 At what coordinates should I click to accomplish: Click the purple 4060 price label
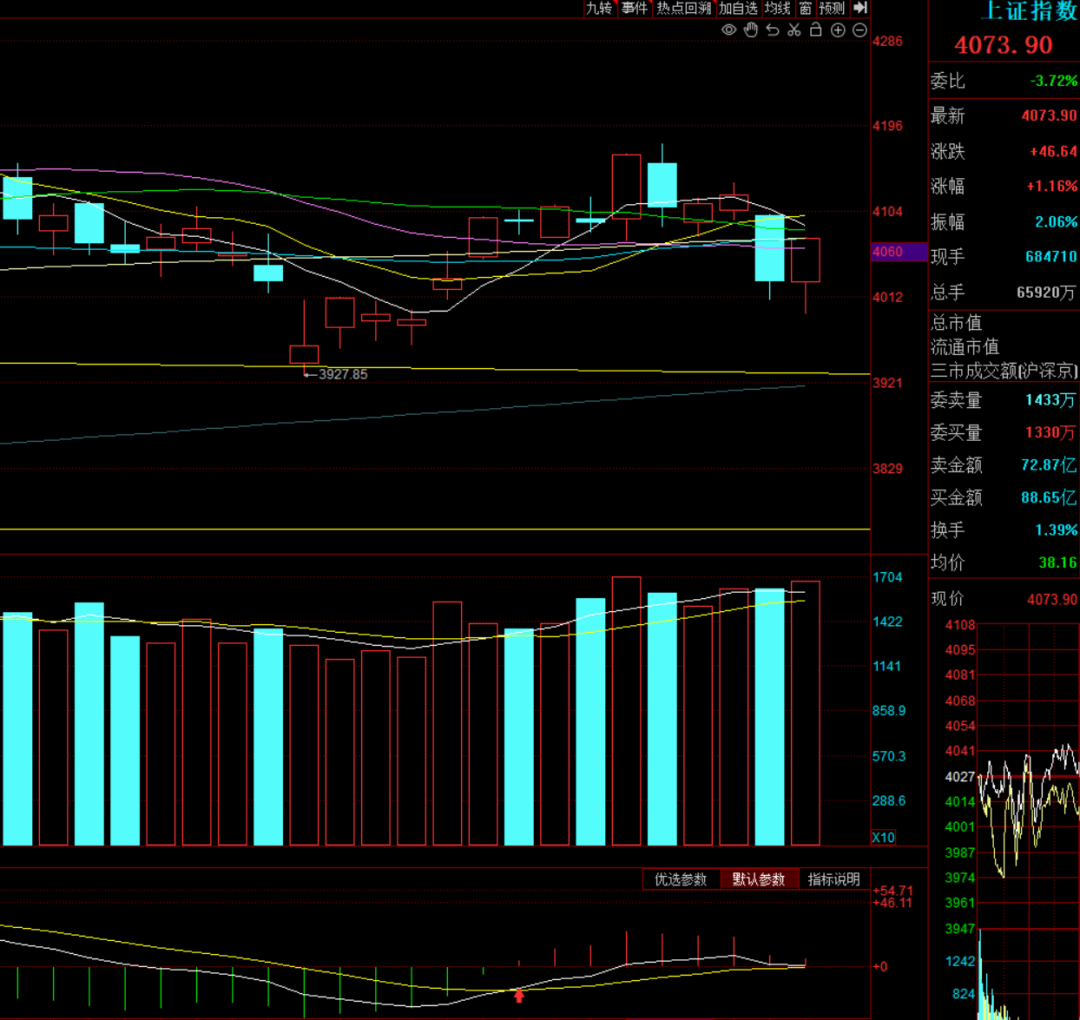click(899, 251)
